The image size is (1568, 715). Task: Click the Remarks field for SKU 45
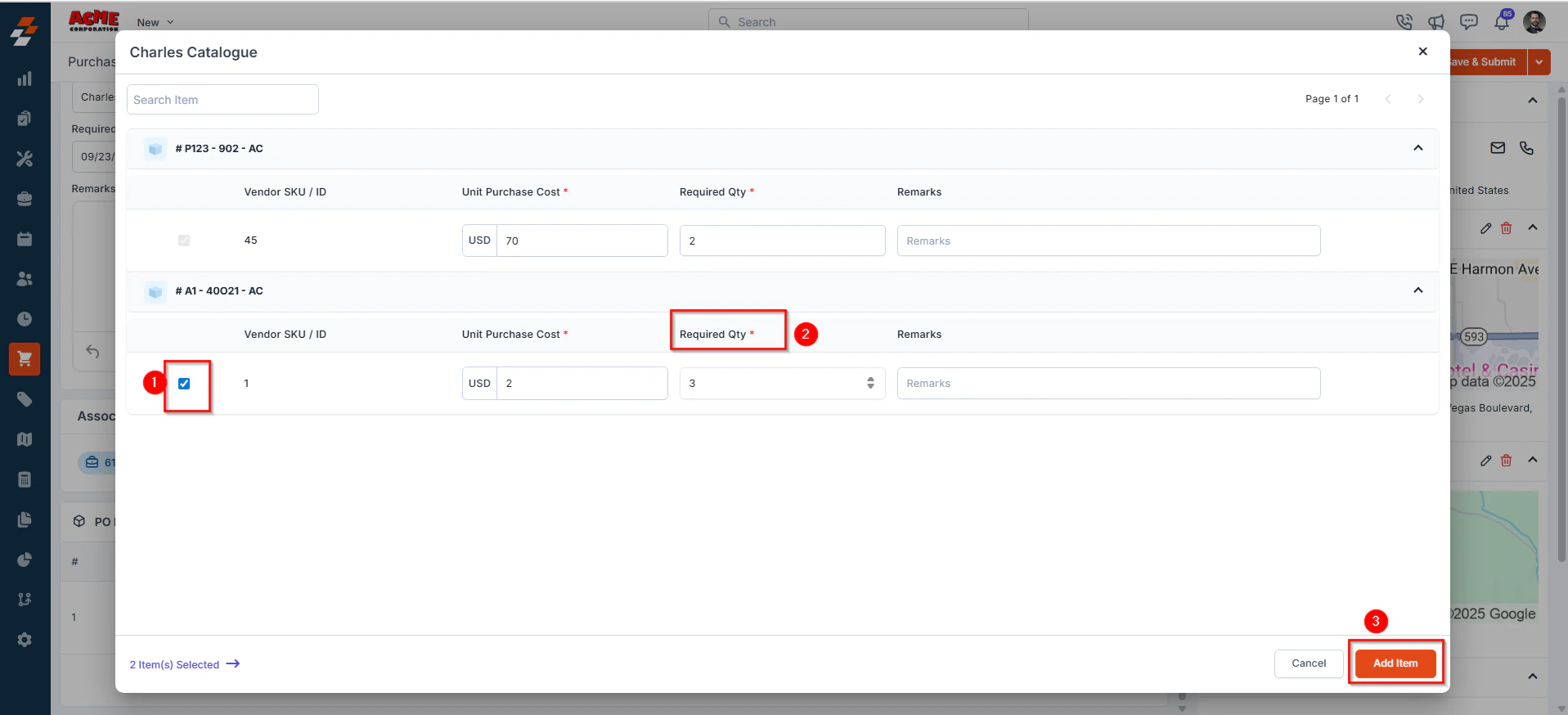point(1109,241)
